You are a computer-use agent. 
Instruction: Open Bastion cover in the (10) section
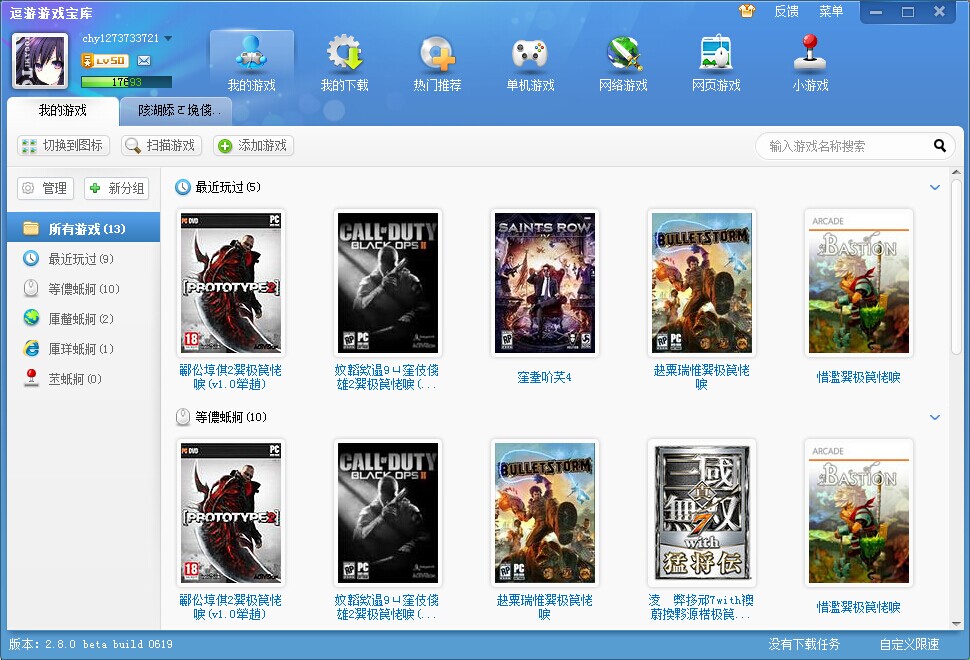(859, 513)
